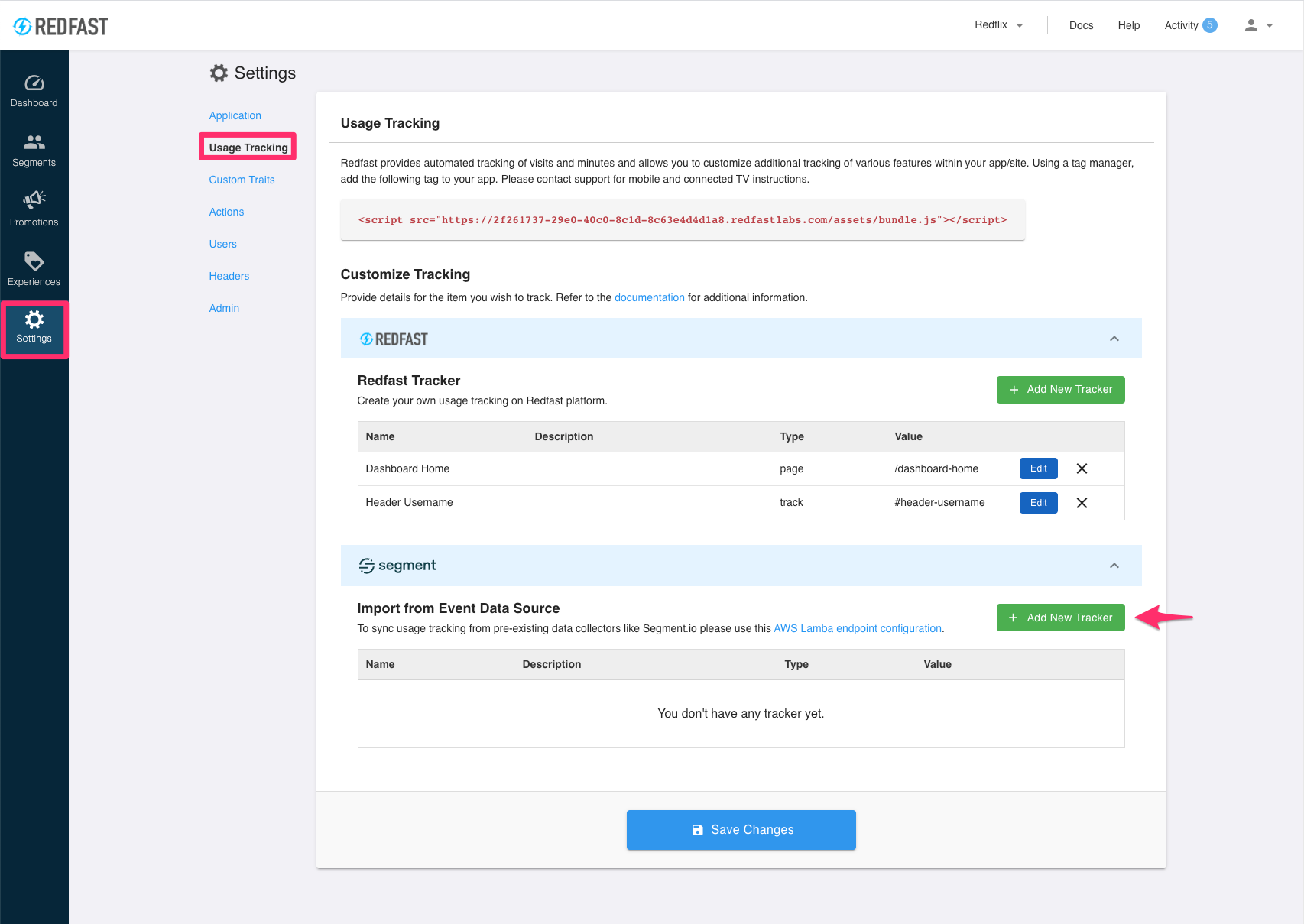Viewport: 1304px width, 924px height.
Task: Expand the account dropdown arrow
Action: pos(1270,25)
